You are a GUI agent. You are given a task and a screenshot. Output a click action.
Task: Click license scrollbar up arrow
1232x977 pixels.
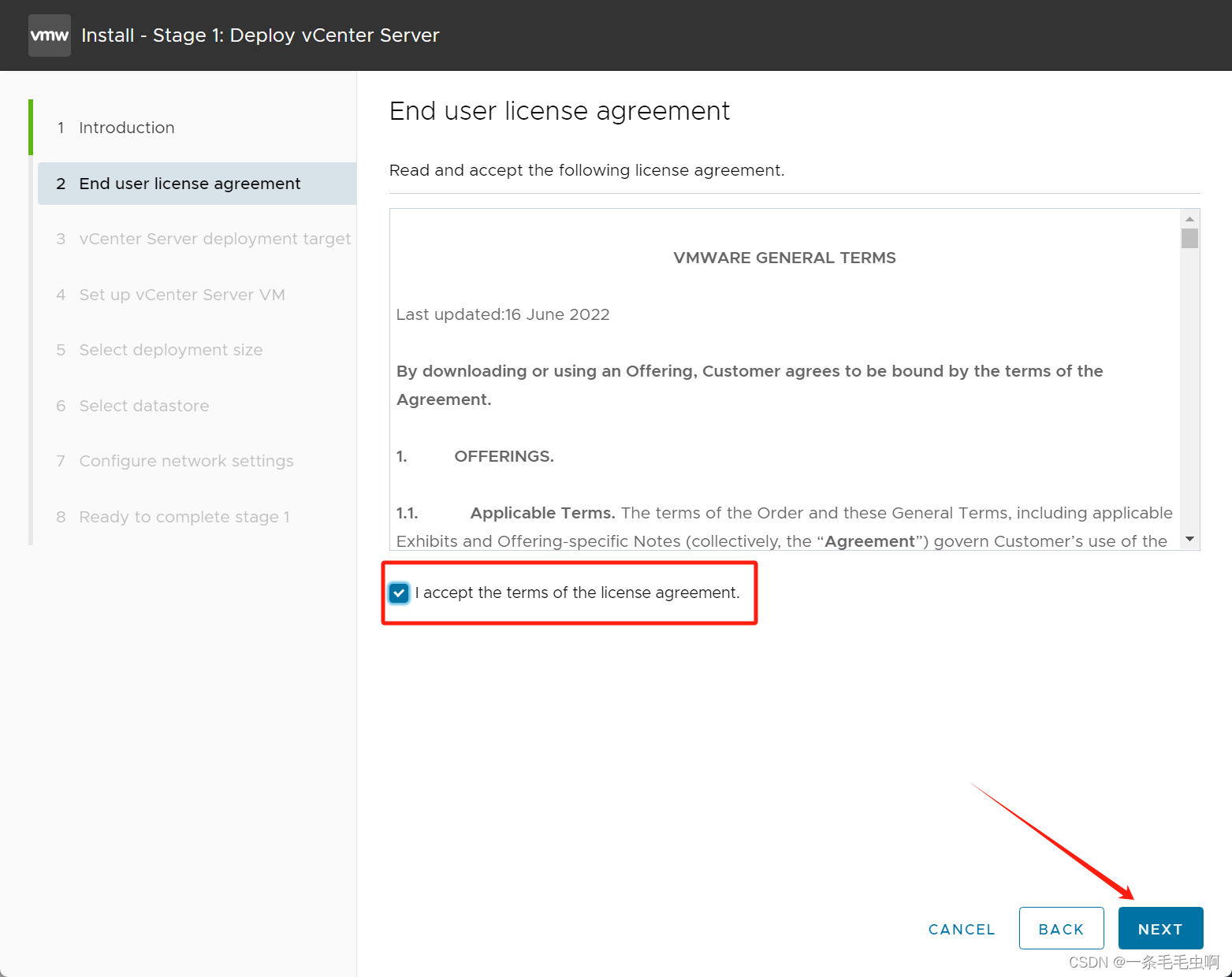tap(1189, 218)
